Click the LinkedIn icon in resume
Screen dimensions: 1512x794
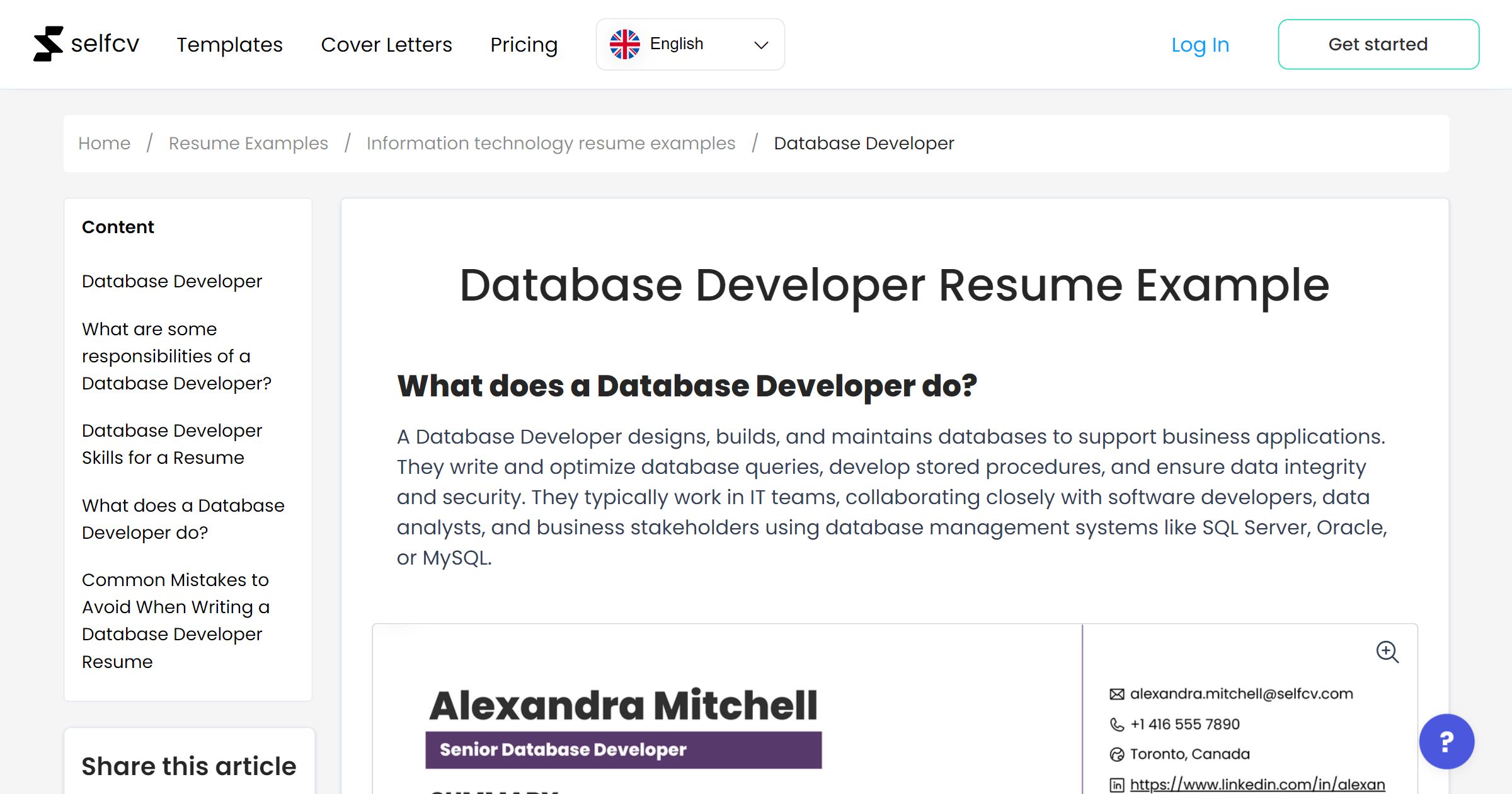(x=1116, y=785)
